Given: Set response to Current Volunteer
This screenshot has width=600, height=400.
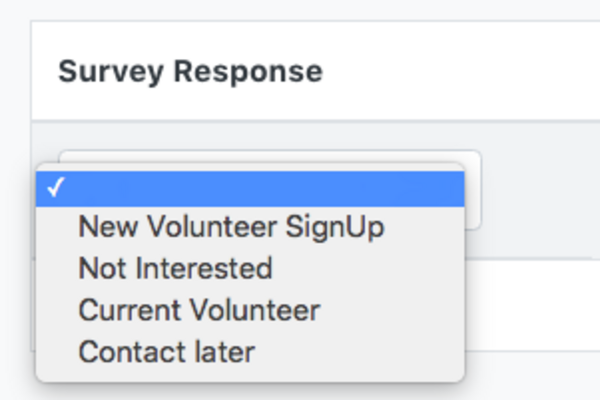Looking at the screenshot, I should coord(199,310).
